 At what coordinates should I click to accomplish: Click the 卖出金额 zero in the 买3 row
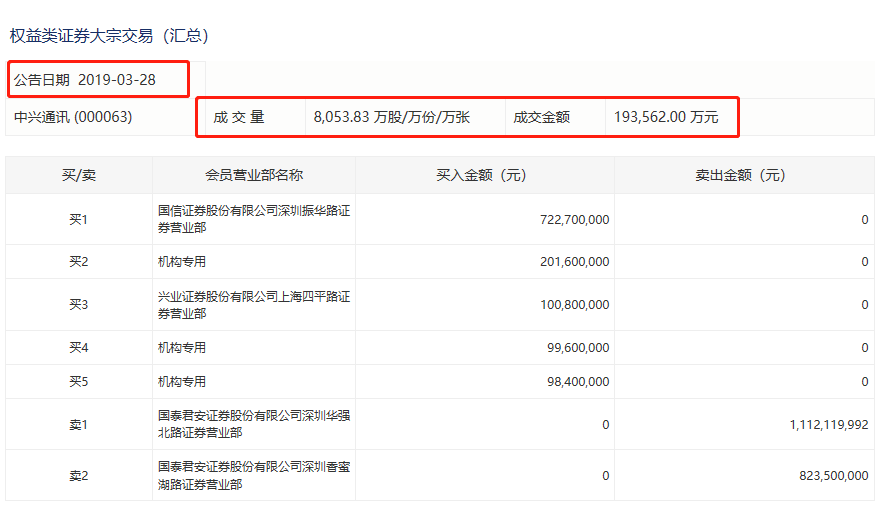pos(864,305)
